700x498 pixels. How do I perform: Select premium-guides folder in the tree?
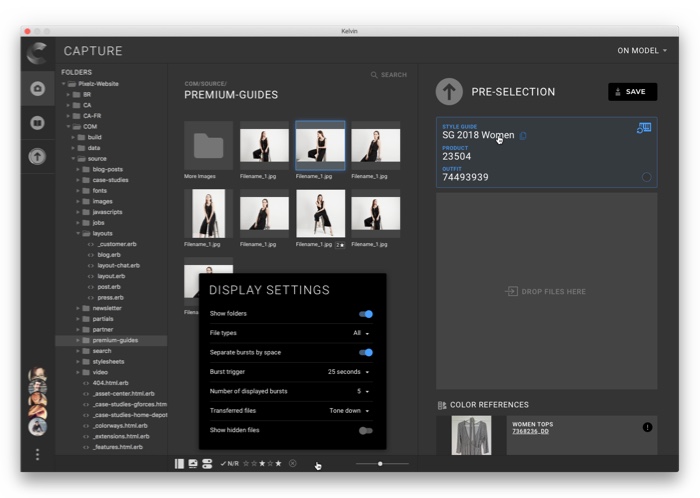pyautogui.click(x=115, y=340)
